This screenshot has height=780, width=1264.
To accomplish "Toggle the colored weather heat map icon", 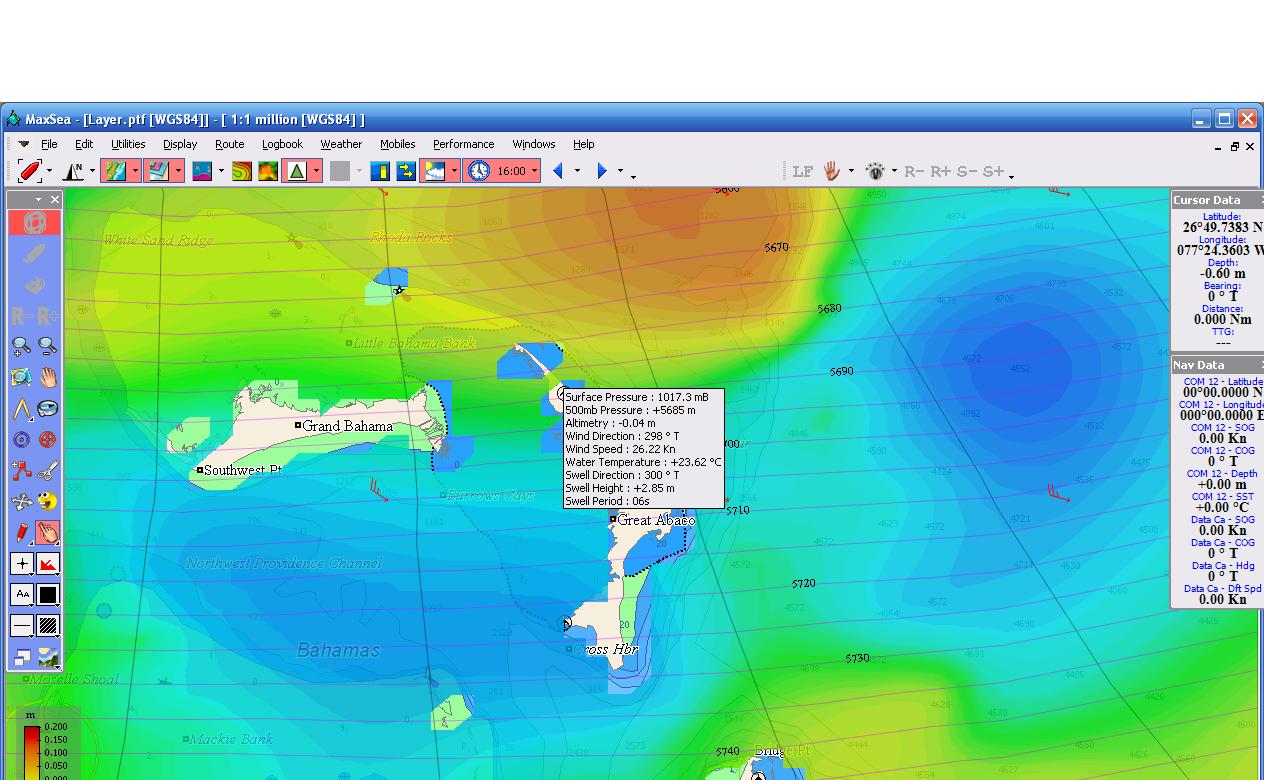I will tap(268, 171).
